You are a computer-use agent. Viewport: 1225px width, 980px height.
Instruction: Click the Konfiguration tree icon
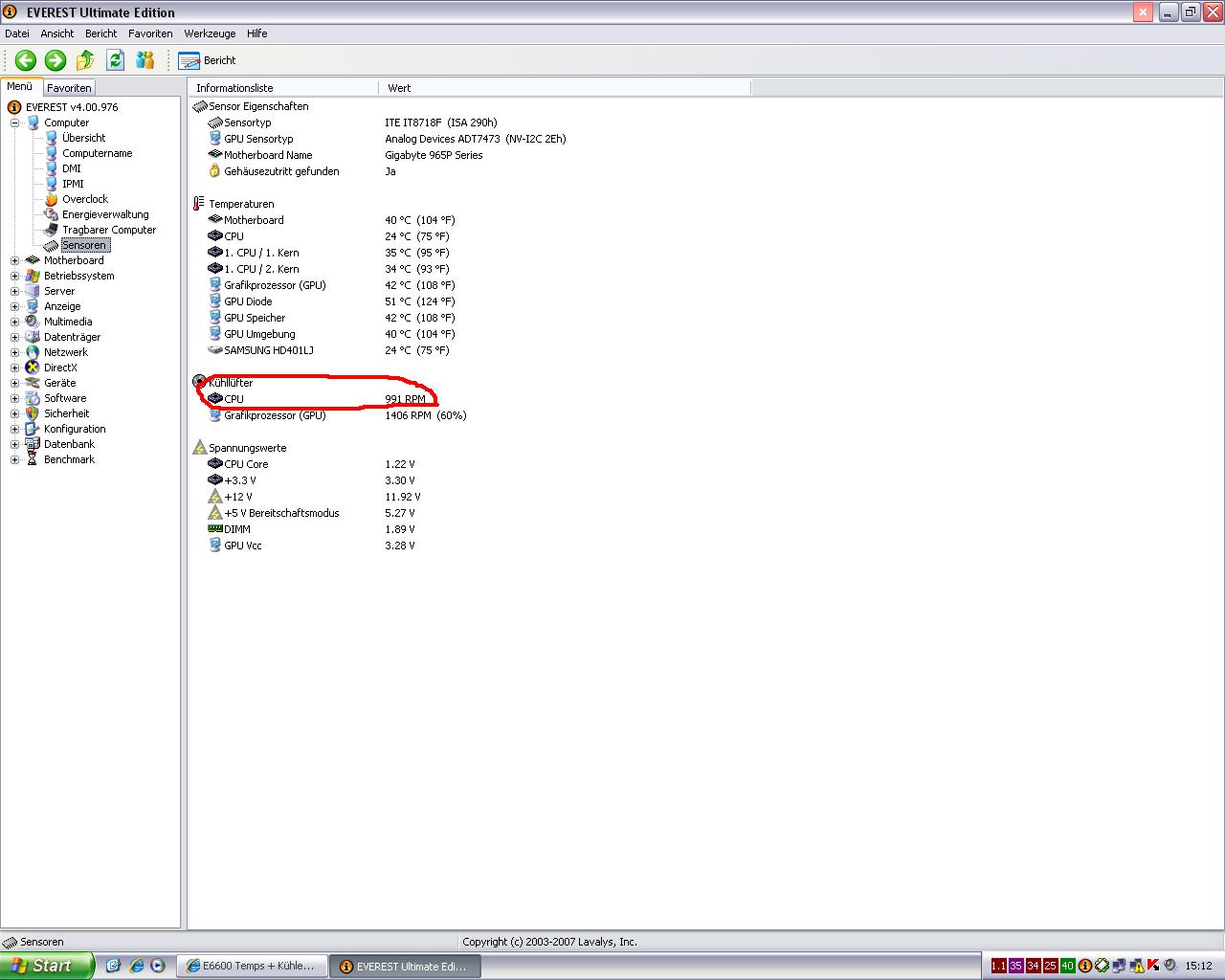click(33, 429)
